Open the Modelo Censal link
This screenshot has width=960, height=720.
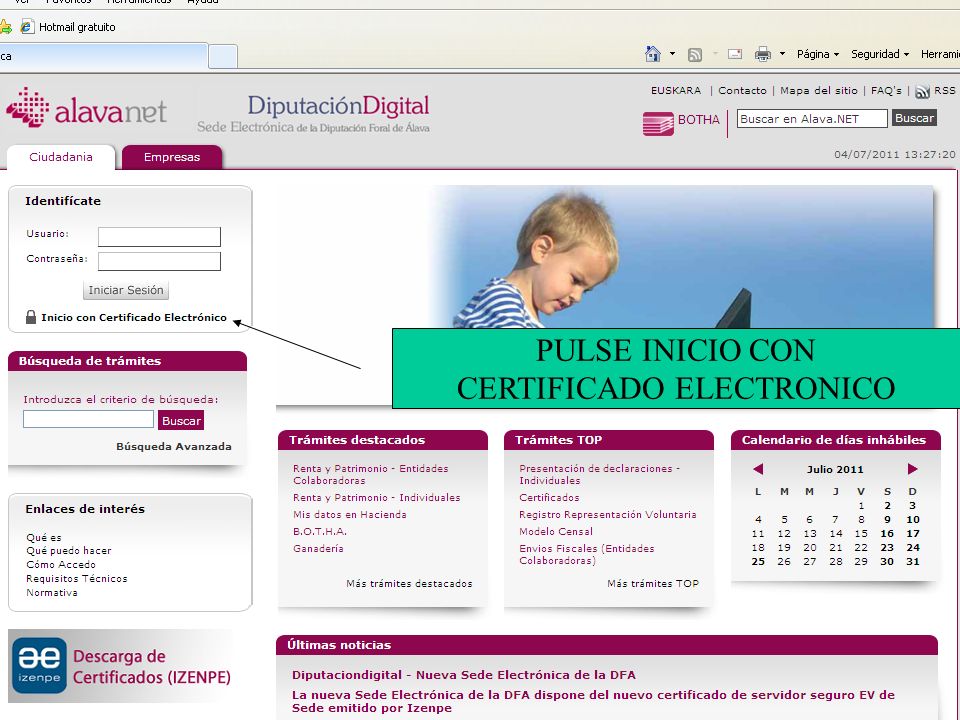[x=556, y=531]
